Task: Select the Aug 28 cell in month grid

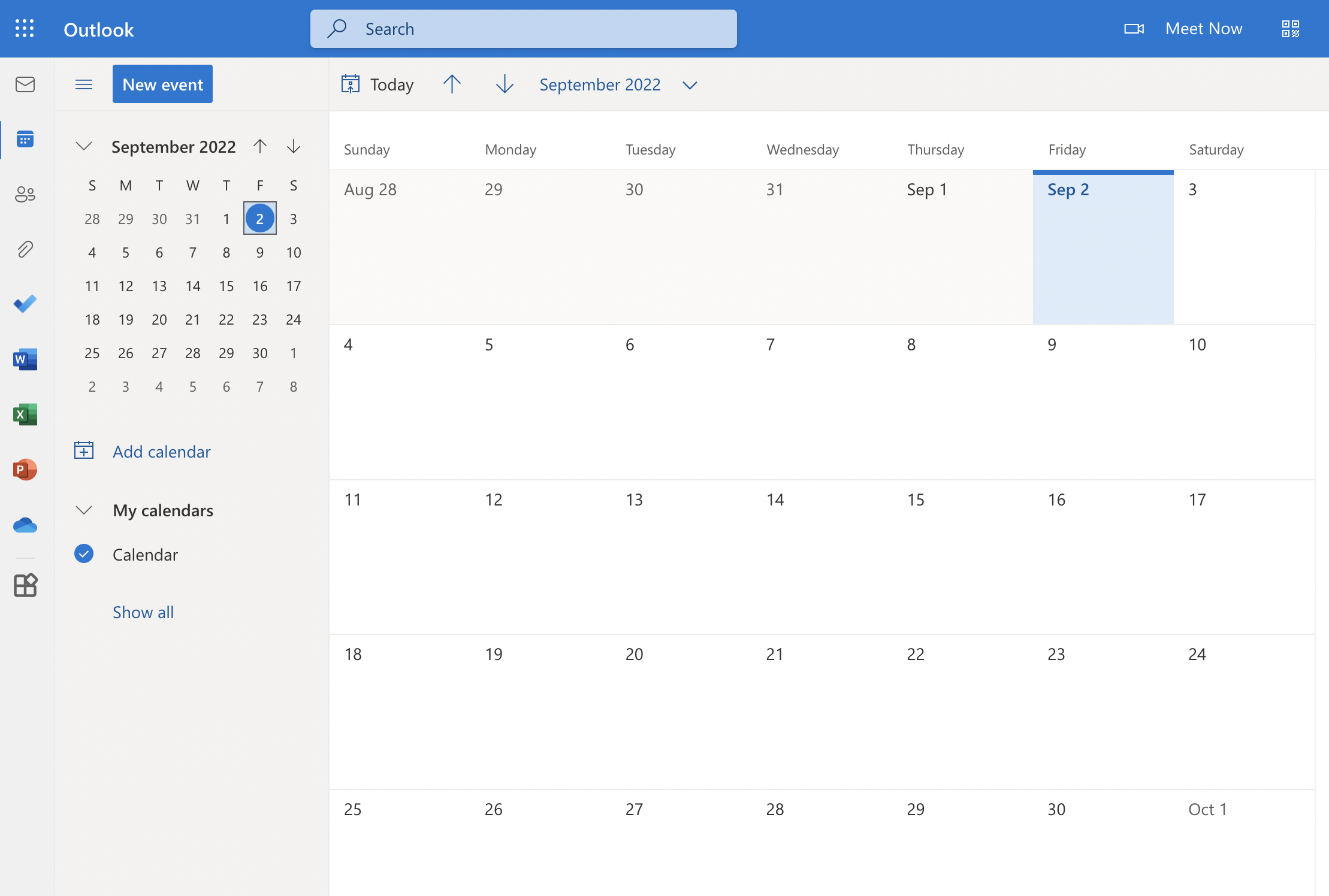Action: [x=400, y=247]
